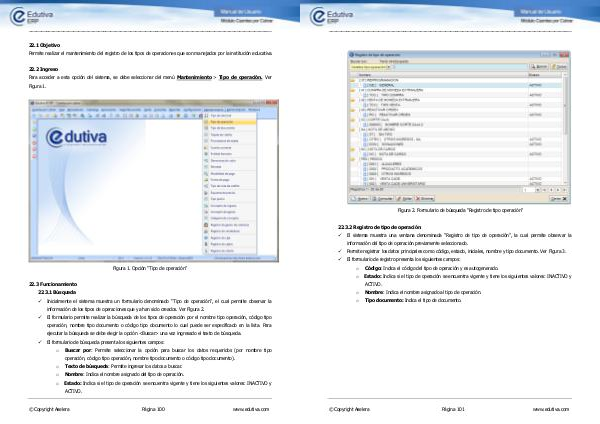This screenshot has height=424, width=600.
Task: Open the www.edutiva.com link on the left page footer
Action: coord(252,409)
